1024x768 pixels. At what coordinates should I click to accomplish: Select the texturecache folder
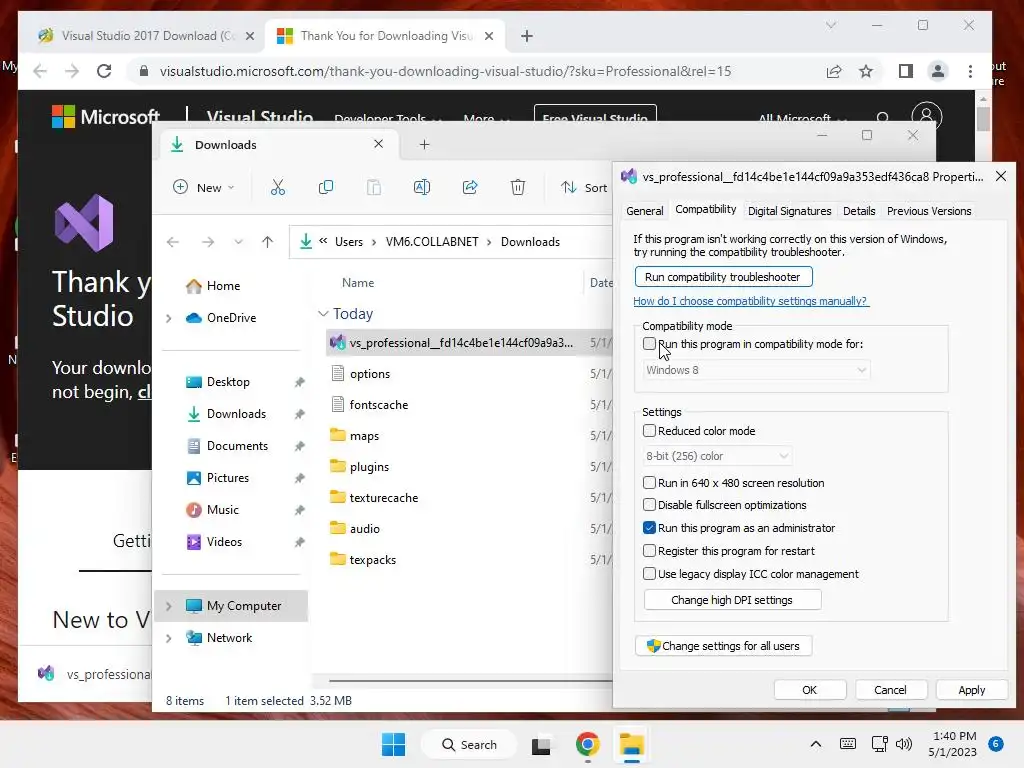(x=384, y=498)
